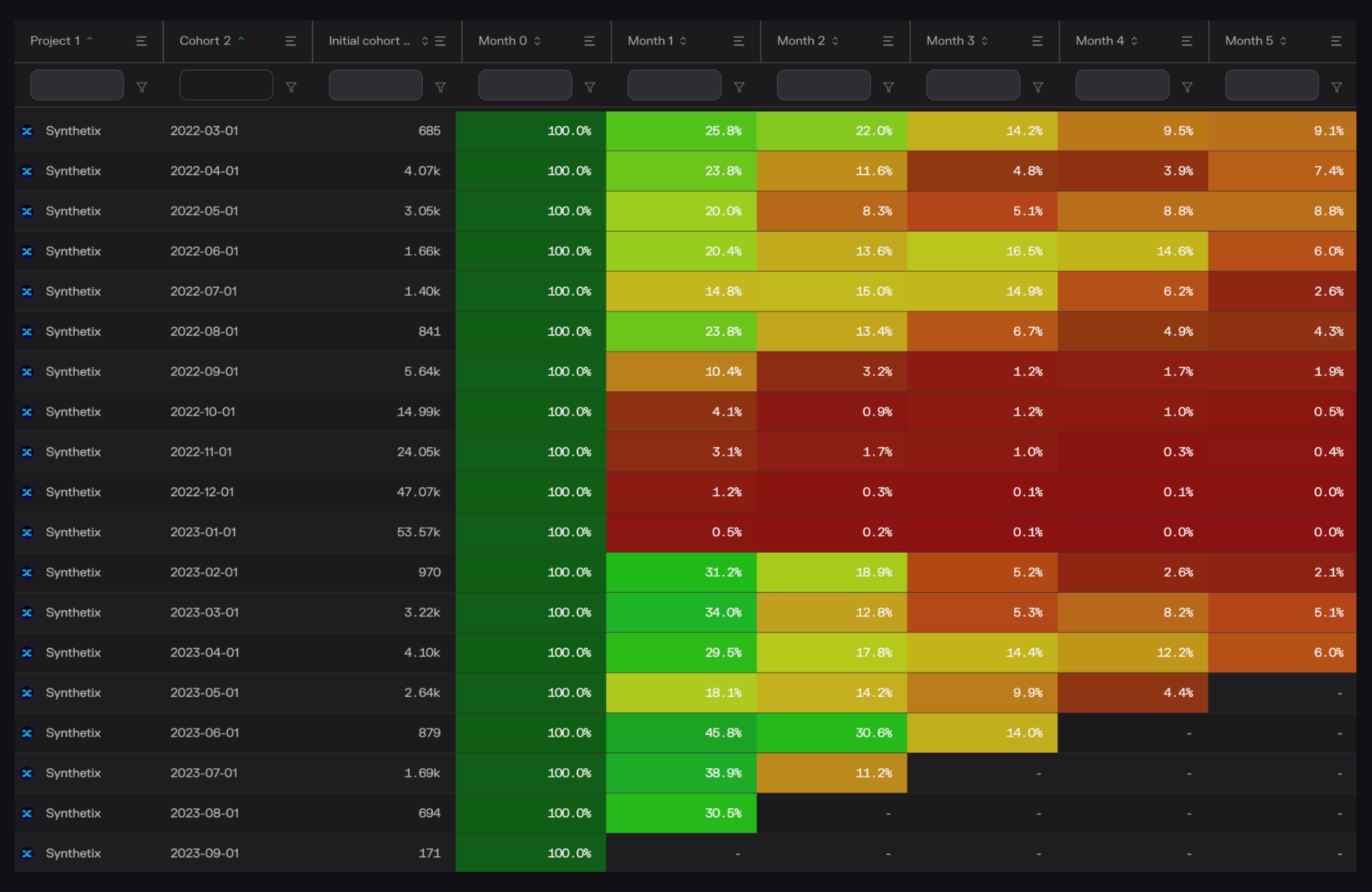Sort by the Project 1 column header

(55, 41)
